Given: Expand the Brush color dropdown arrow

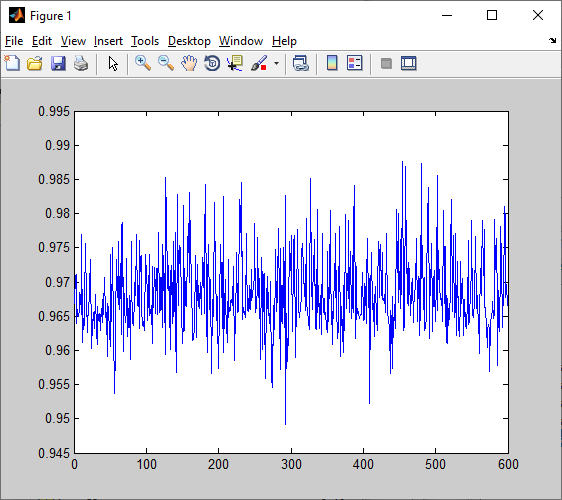Looking at the screenshot, I should pos(276,63).
